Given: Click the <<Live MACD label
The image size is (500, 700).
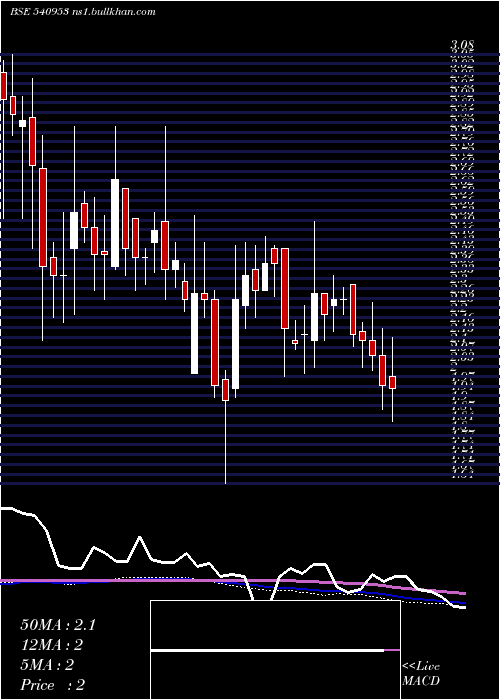Looking at the screenshot, I should click(x=421, y=674).
